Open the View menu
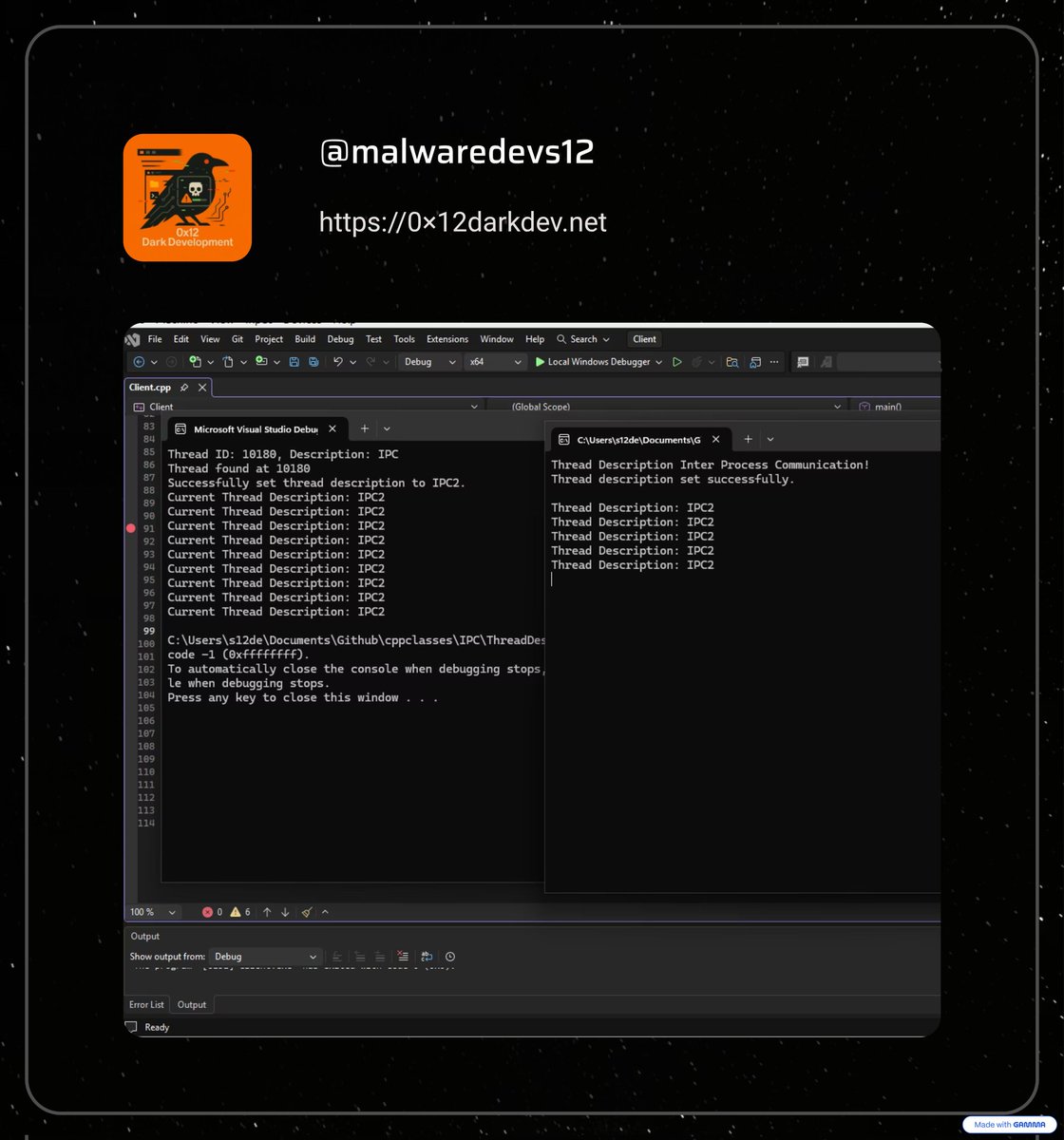 210,339
